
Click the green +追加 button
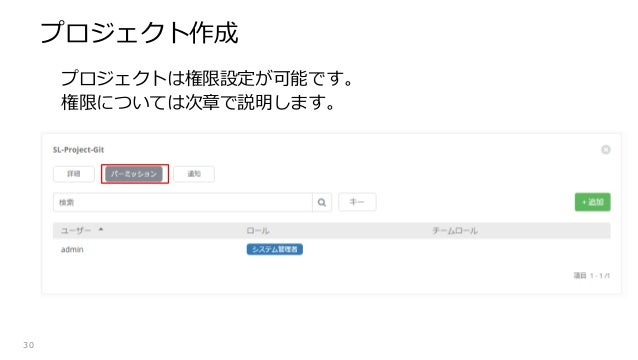[x=592, y=202]
